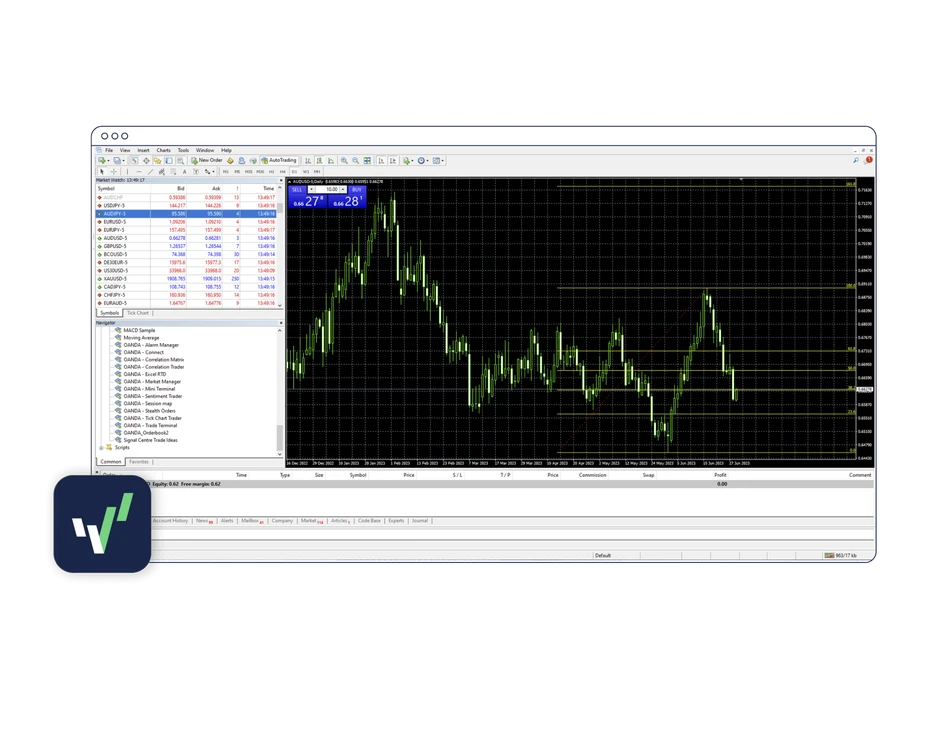Select the crosshair cursor tool
Viewport: 936px width, 748px height.
(113, 171)
